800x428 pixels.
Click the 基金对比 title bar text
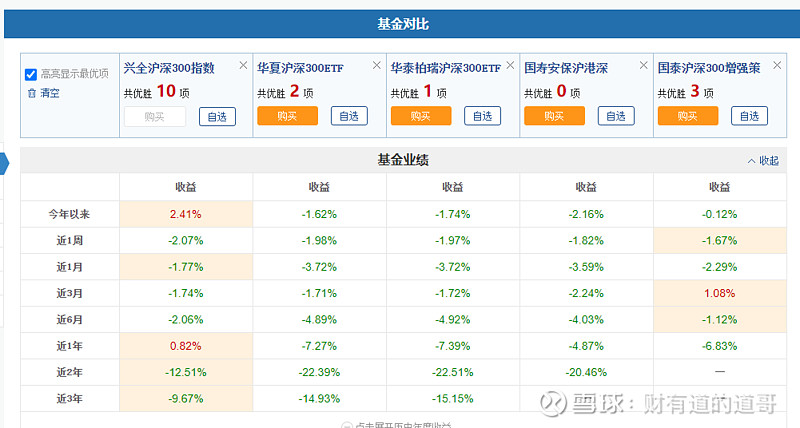tap(403, 24)
